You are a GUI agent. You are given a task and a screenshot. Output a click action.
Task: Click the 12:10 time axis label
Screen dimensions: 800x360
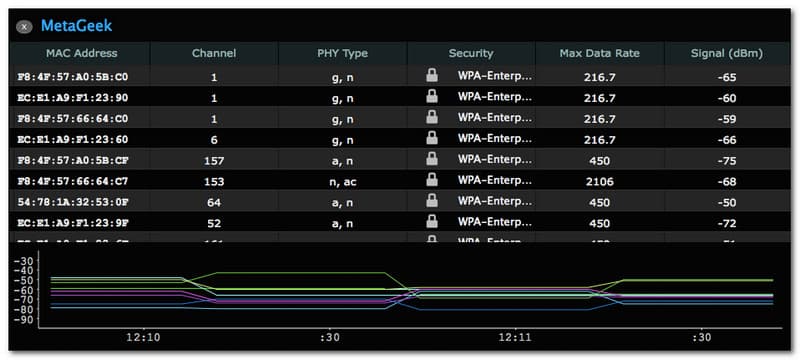[144, 338]
